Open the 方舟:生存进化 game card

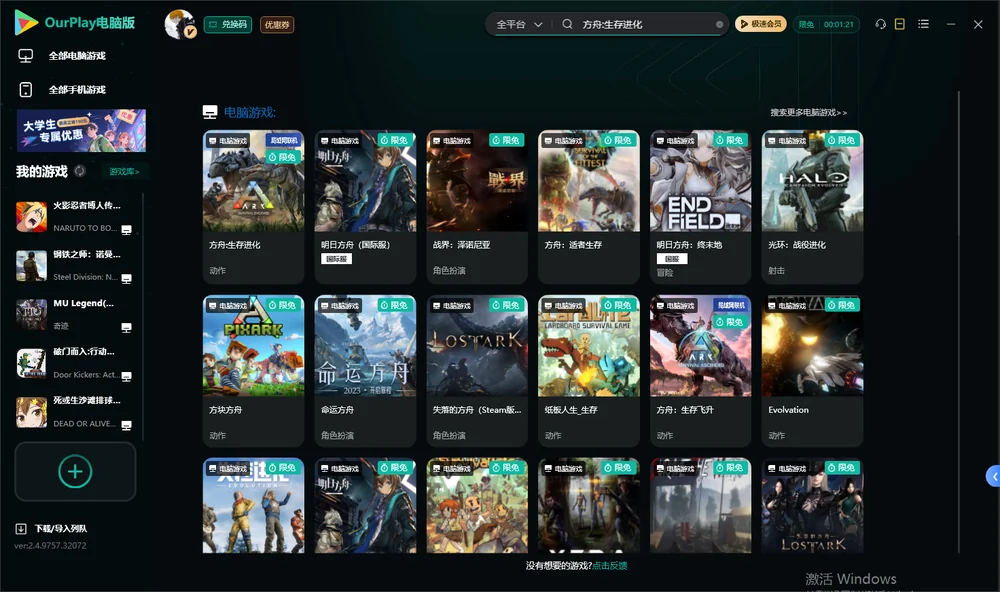pyautogui.click(x=253, y=207)
